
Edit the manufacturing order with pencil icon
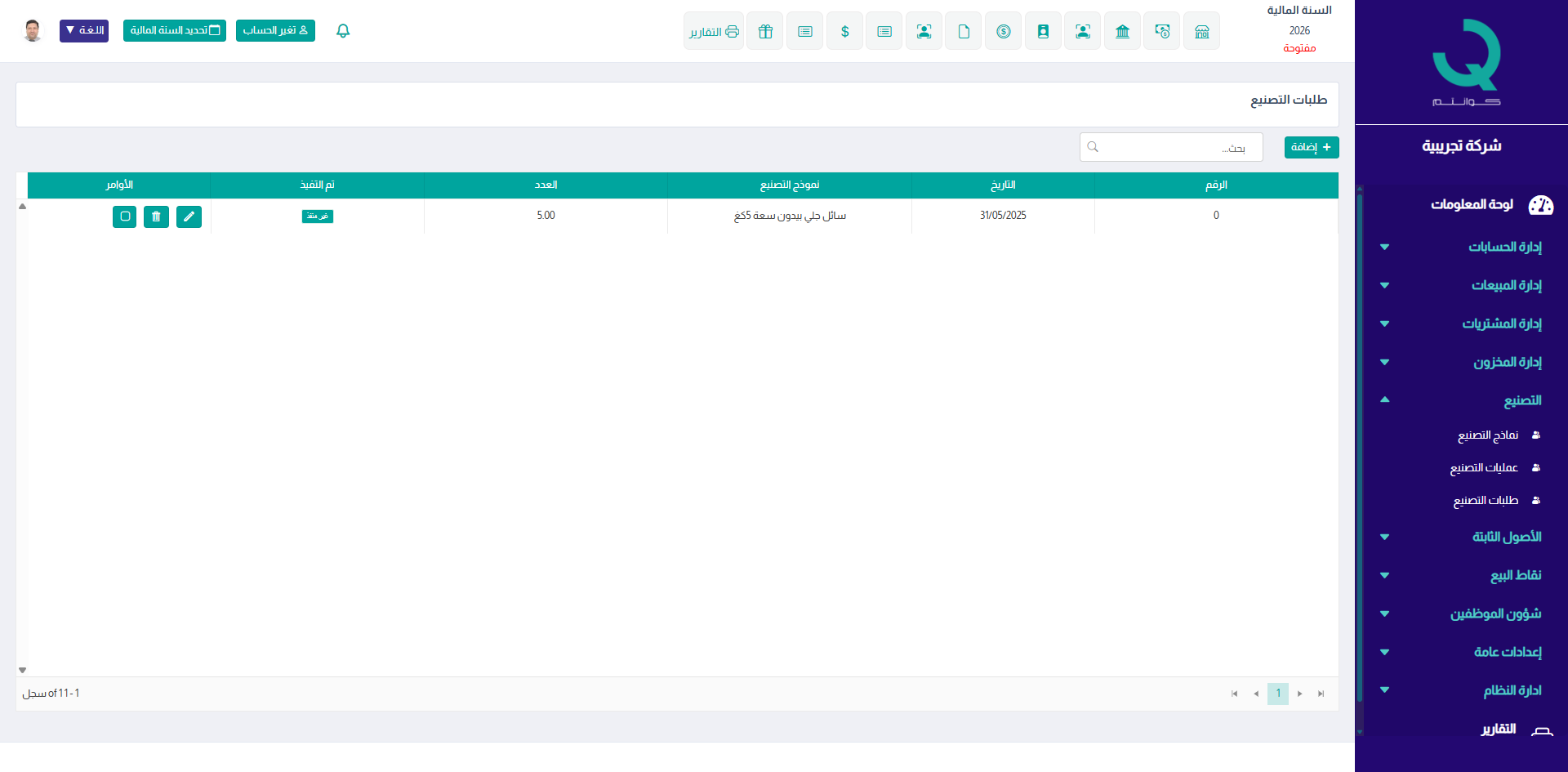[x=189, y=216]
